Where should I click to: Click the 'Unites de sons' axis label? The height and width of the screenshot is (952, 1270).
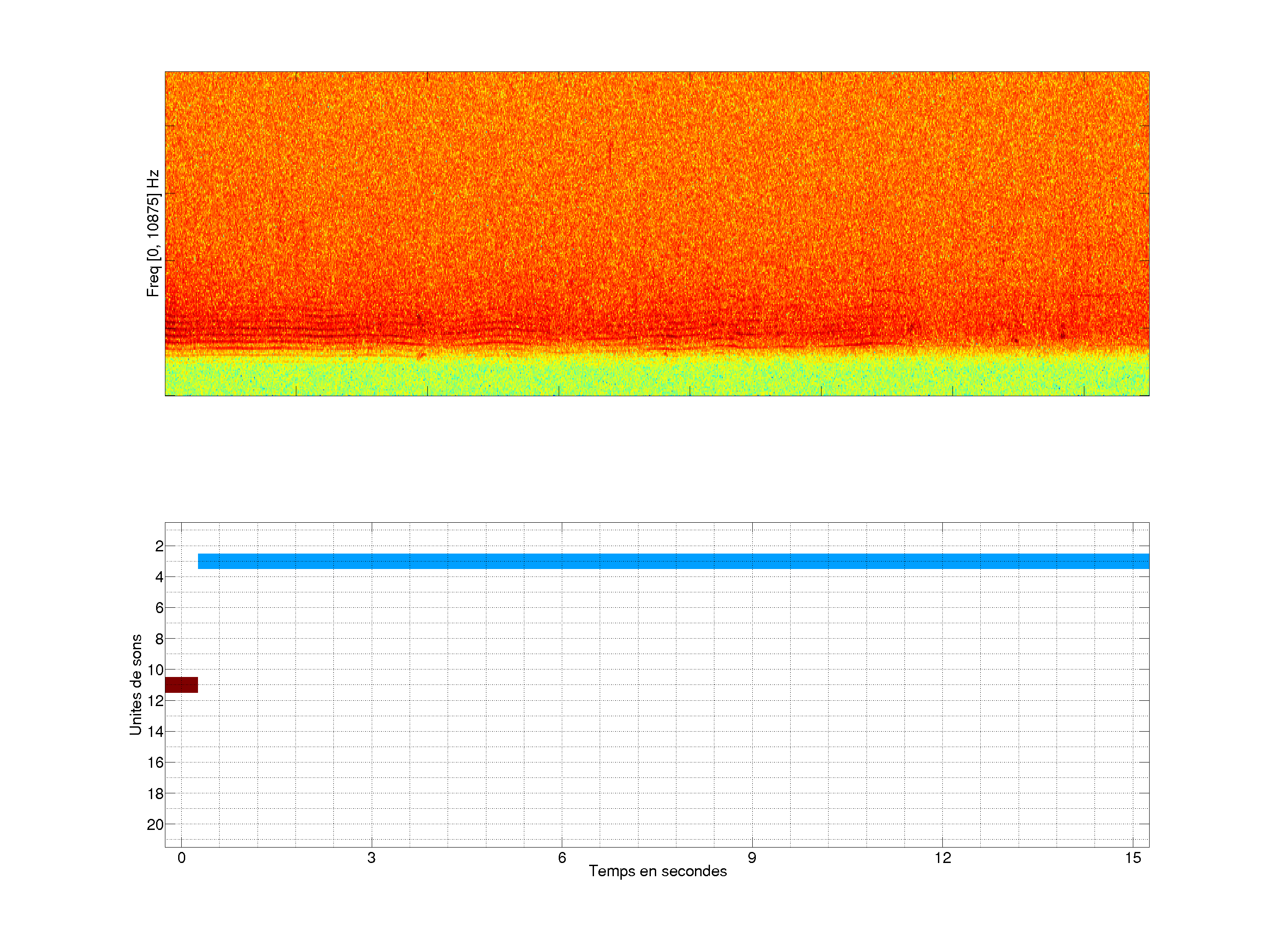click(135, 684)
